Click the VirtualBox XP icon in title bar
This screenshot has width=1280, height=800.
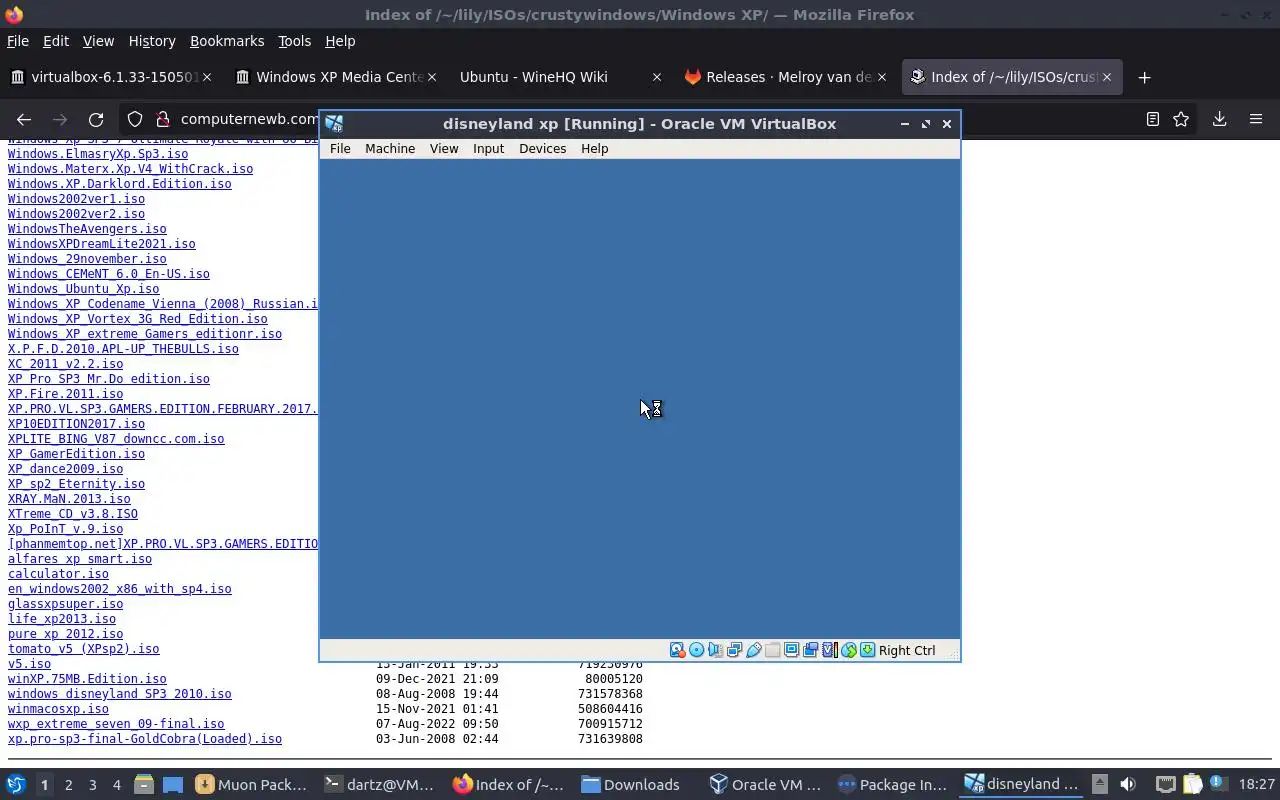pos(335,123)
